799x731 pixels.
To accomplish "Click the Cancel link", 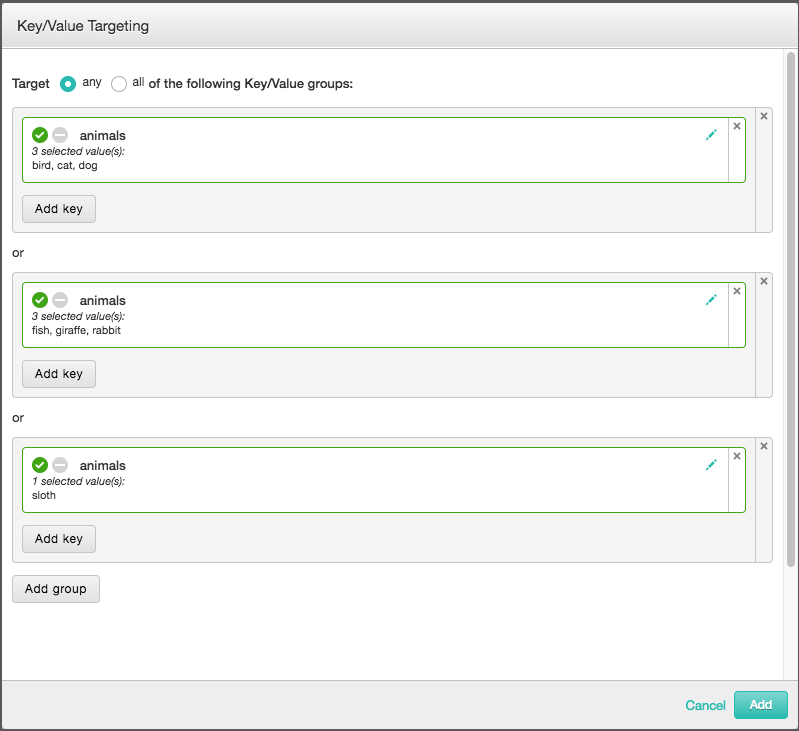I will pos(705,705).
